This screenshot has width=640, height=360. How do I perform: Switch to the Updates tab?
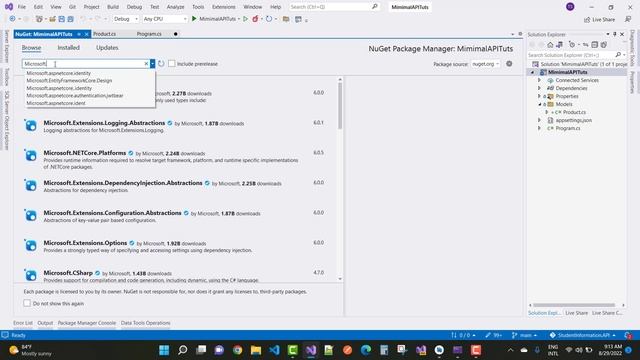click(x=107, y=48)
